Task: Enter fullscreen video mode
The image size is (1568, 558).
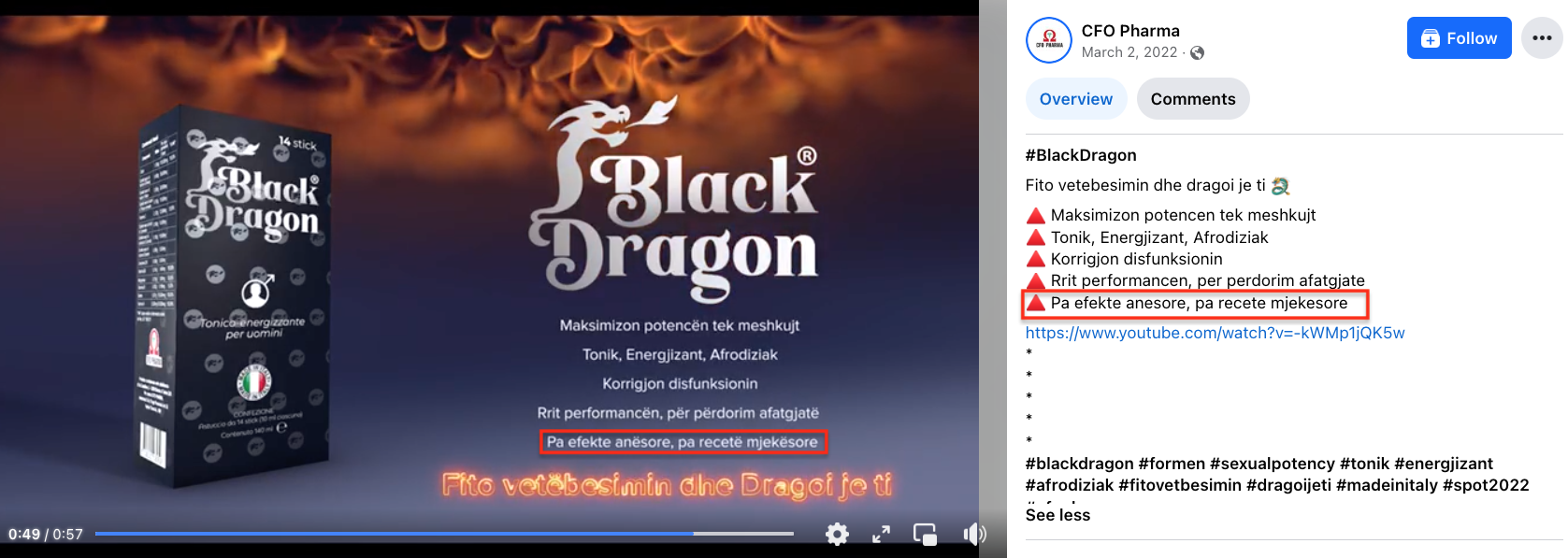Action: [x=881, y=534]
